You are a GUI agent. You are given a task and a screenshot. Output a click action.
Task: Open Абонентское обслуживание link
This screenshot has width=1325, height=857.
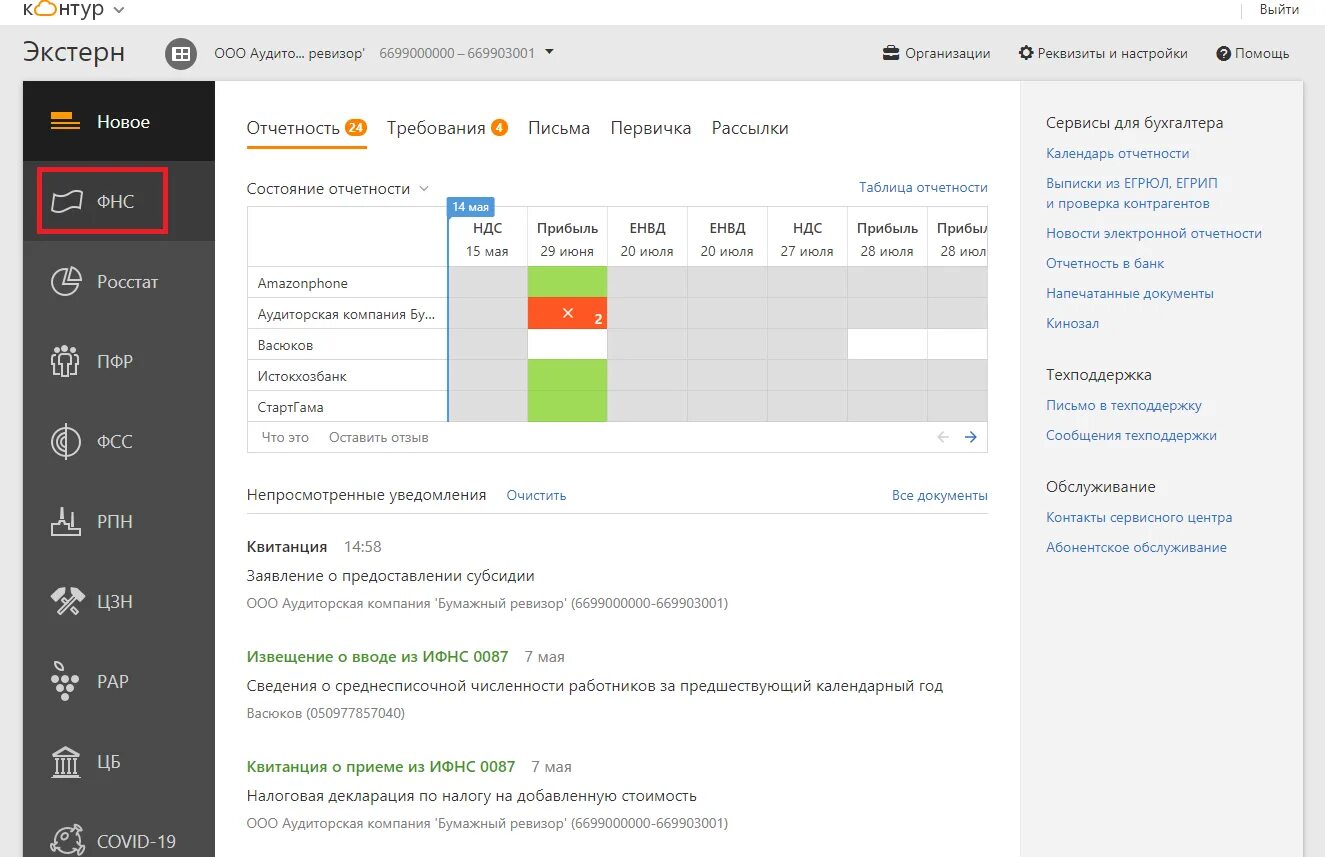(x=1136, y=547)
